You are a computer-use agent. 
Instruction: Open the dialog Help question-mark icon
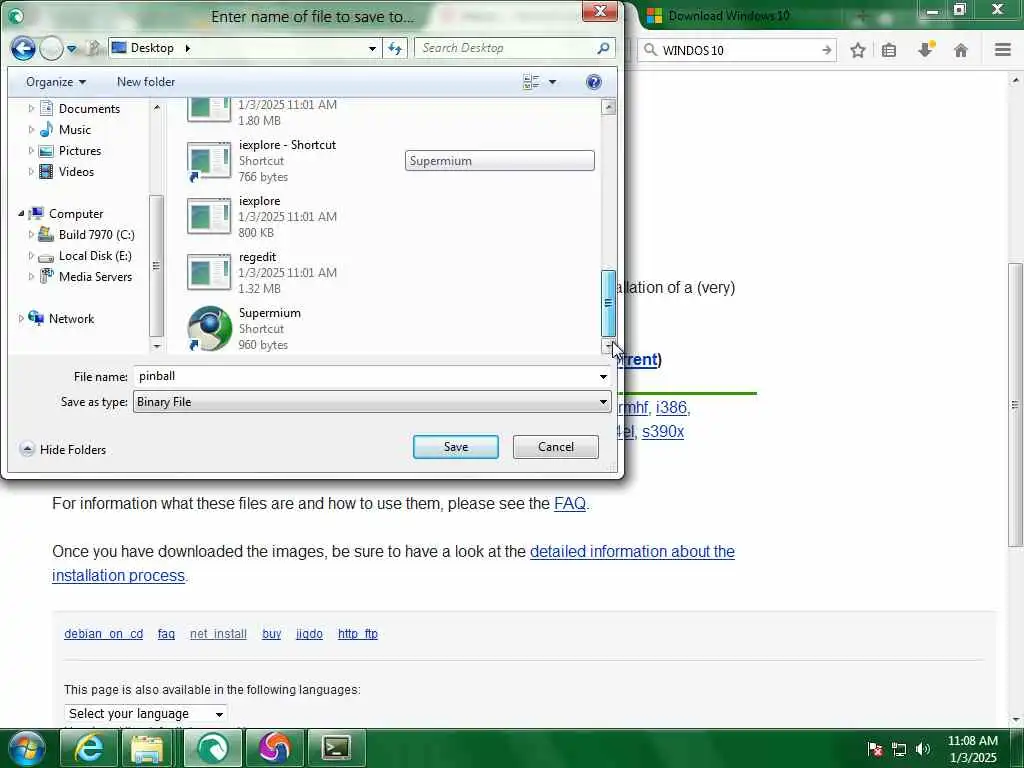[x=594, y=82]
